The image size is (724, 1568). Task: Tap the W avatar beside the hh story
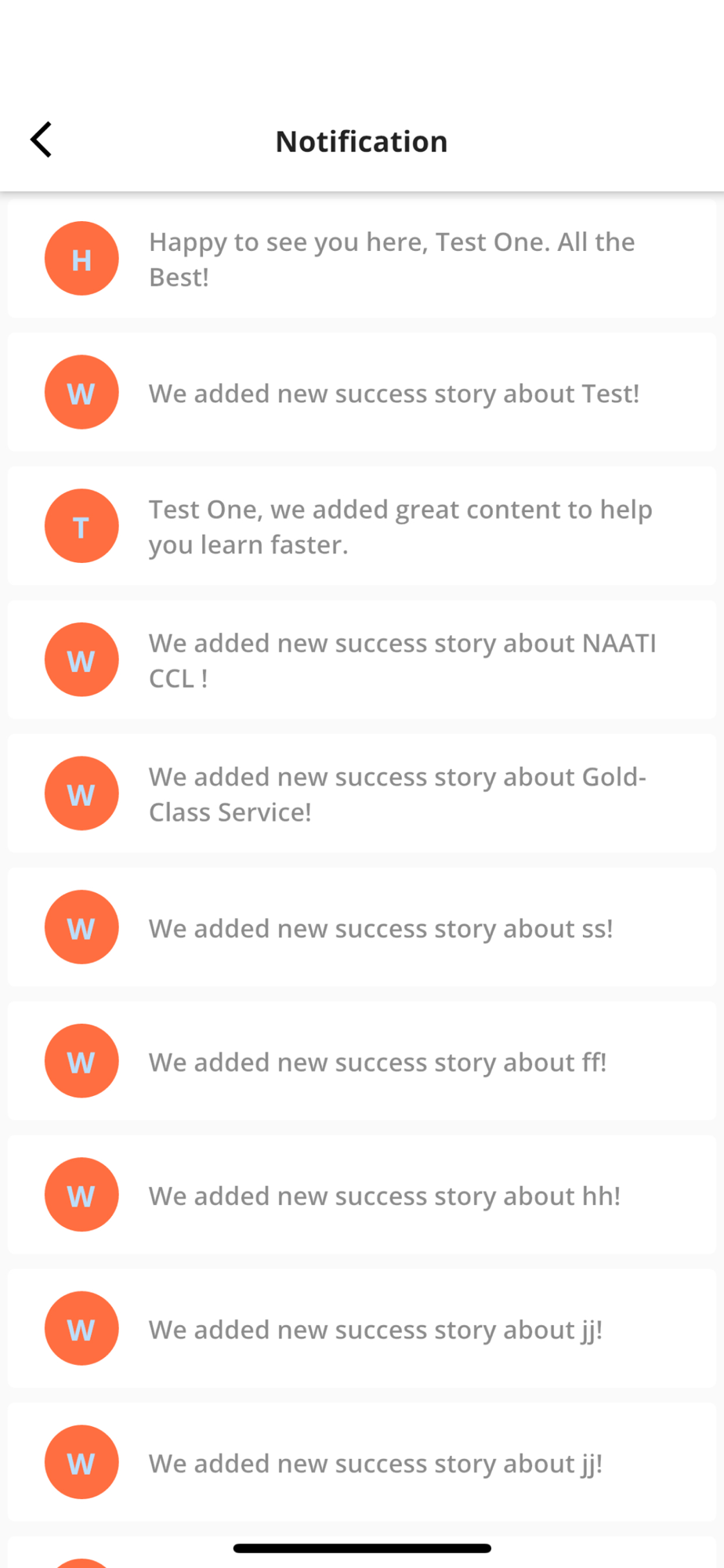[81, 1195]
